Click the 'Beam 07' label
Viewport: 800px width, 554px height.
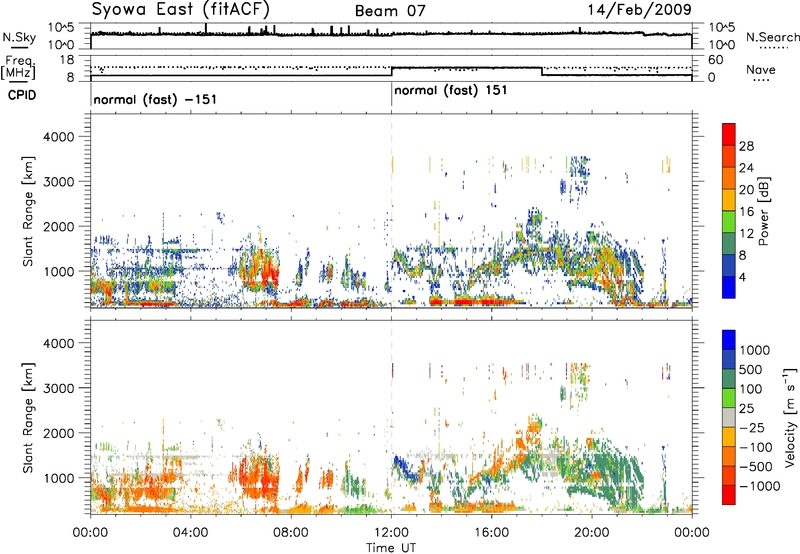(390, 11)
